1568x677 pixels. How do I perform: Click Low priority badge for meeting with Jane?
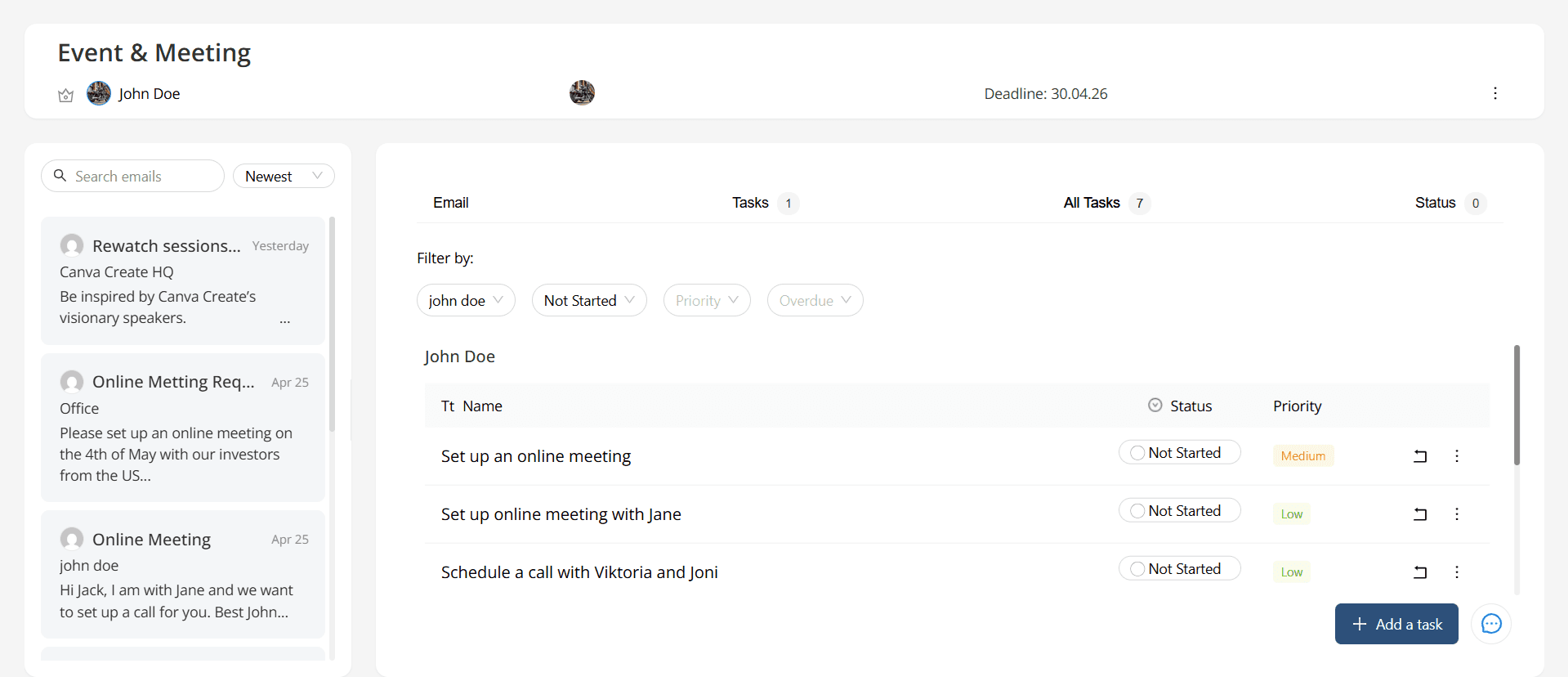click(1292, 514)
